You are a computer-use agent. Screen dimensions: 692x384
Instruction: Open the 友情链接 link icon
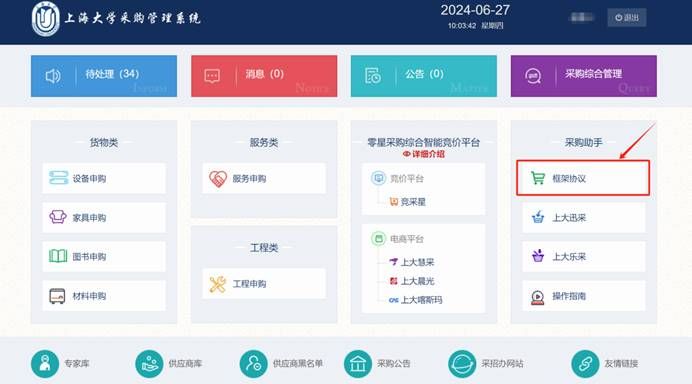(x=585, y=364)
